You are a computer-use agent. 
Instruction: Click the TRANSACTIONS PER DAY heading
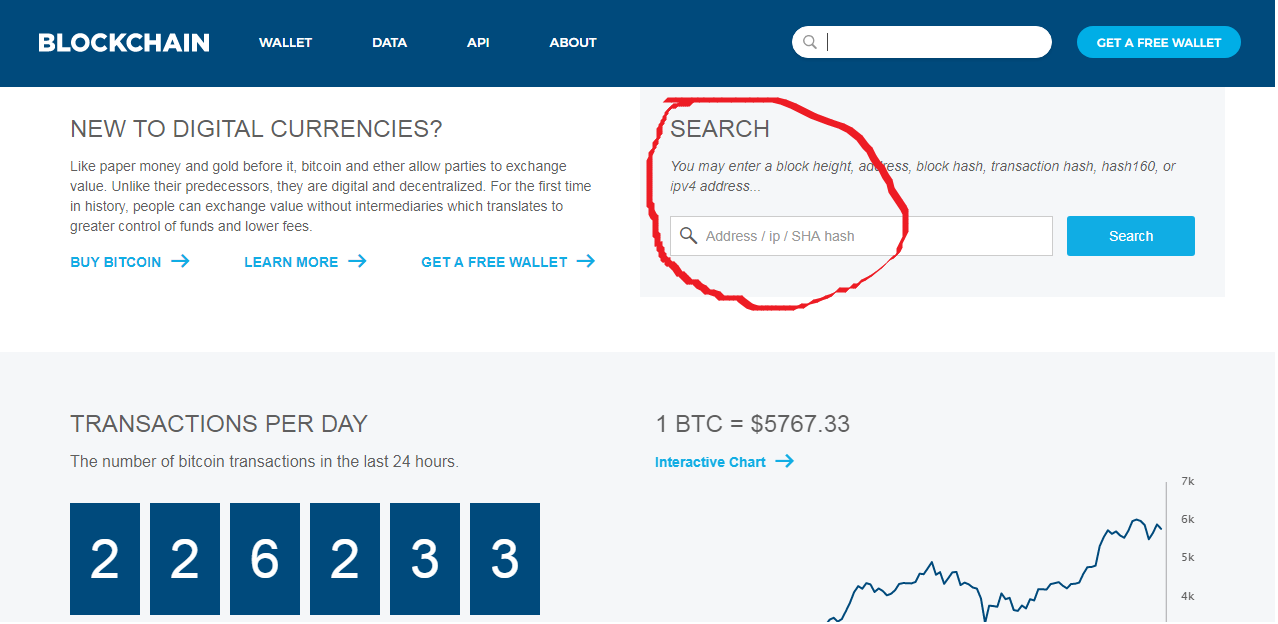(219, 423)
